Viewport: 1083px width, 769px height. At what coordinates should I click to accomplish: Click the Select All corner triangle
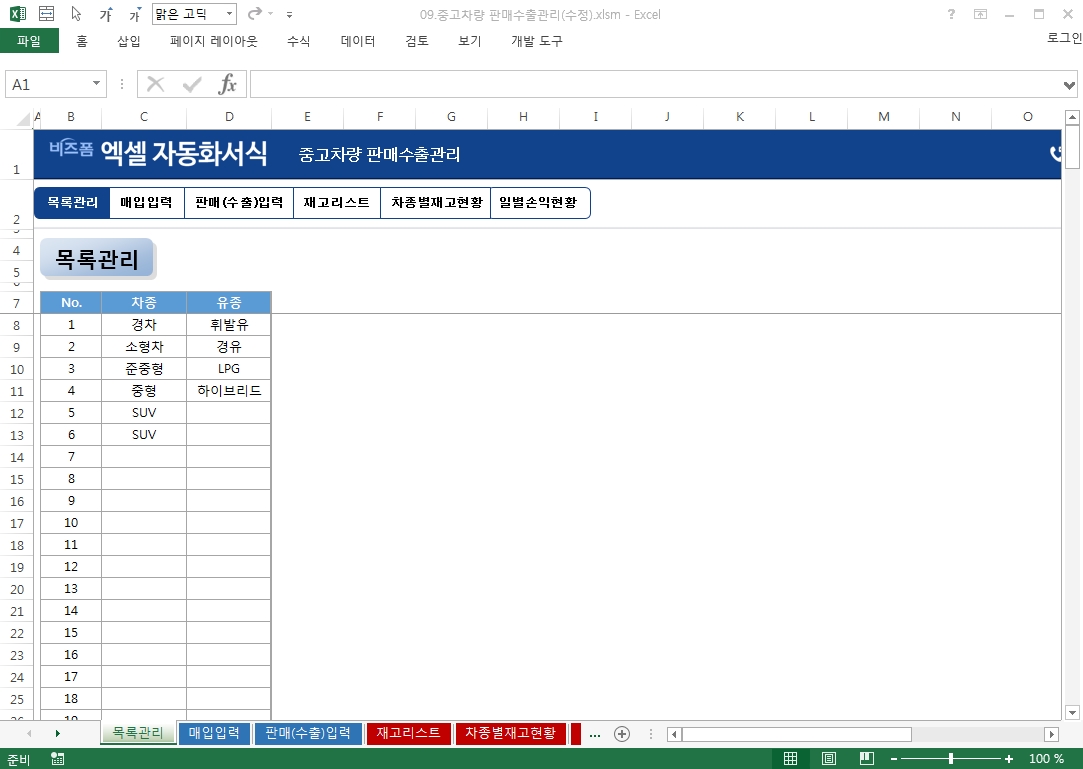(x=23, y=119)
